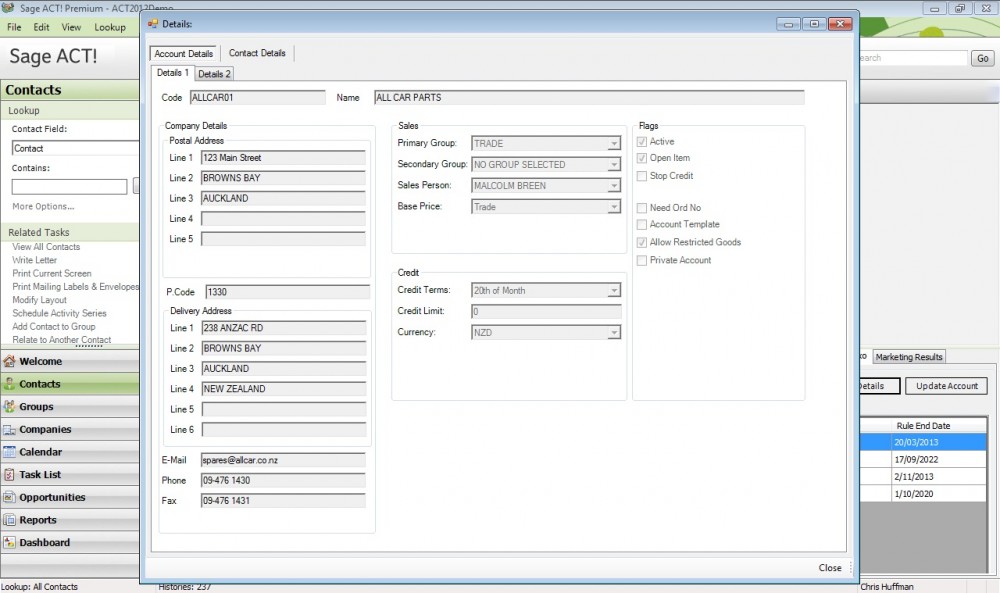Open the Edit menu
The height and width of the screenshot is (593, 1000).
click(x=41, y=27)
